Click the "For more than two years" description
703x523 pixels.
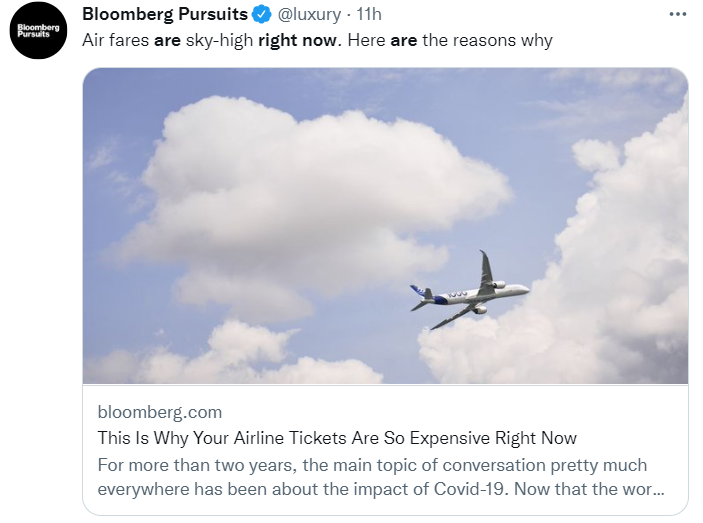pyautogui.click(x=196, y=465)
